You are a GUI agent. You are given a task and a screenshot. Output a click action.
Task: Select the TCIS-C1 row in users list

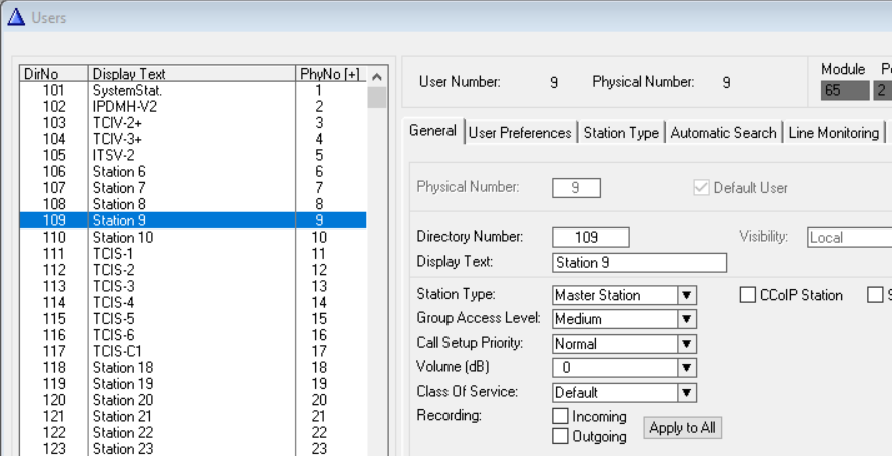pos(193,351)
